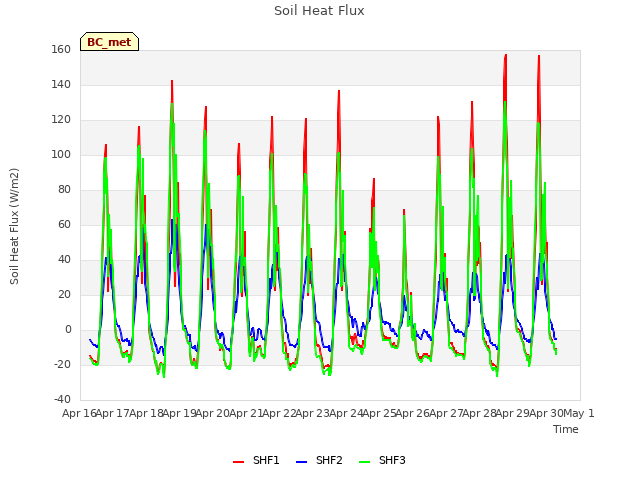The height and width of the screenshot is (480, 640).
Task: Click the Soil Heat Flux (W/m2) axis label
Action: [14, 226]
